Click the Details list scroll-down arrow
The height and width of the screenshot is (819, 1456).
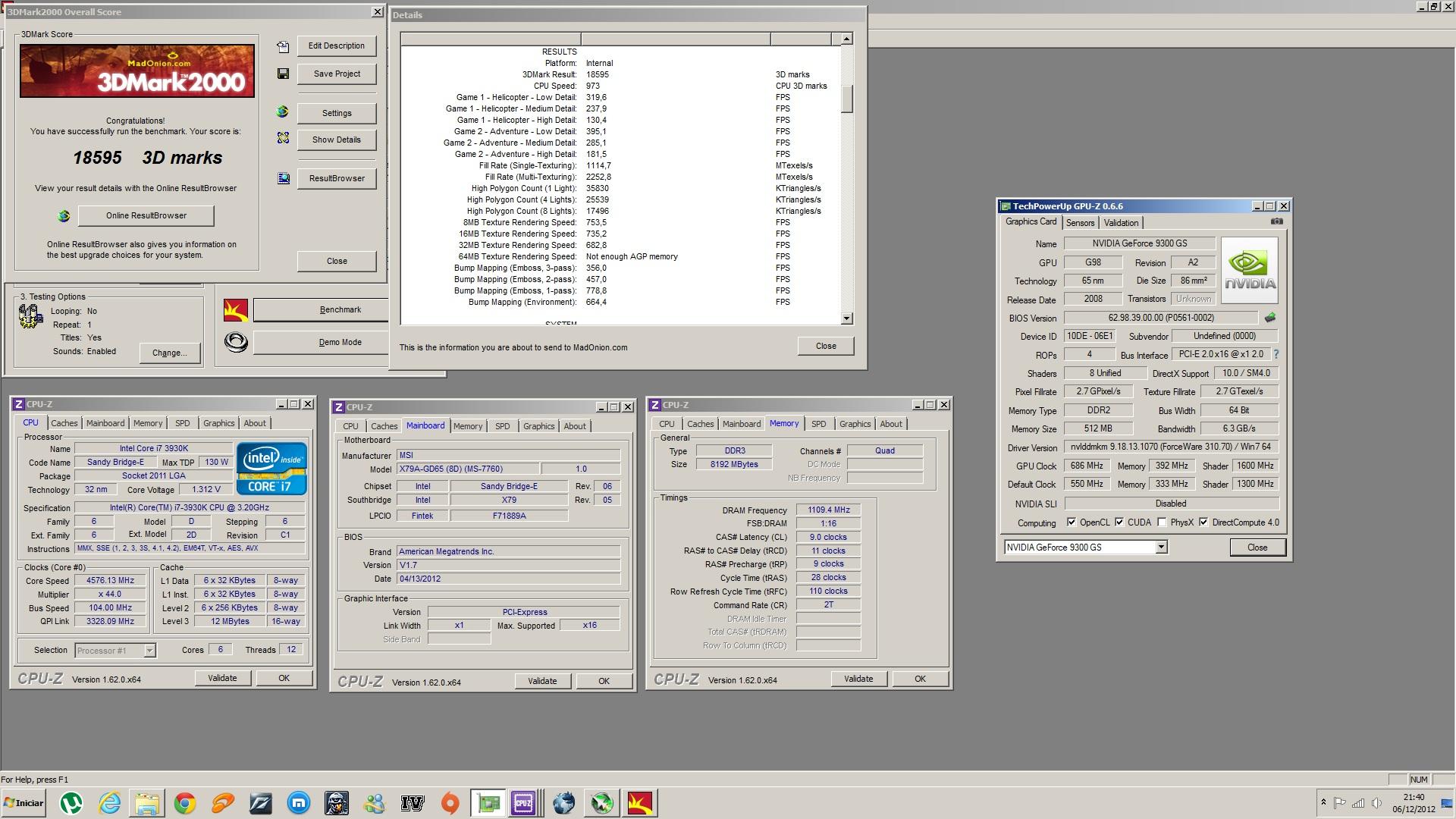847,318
